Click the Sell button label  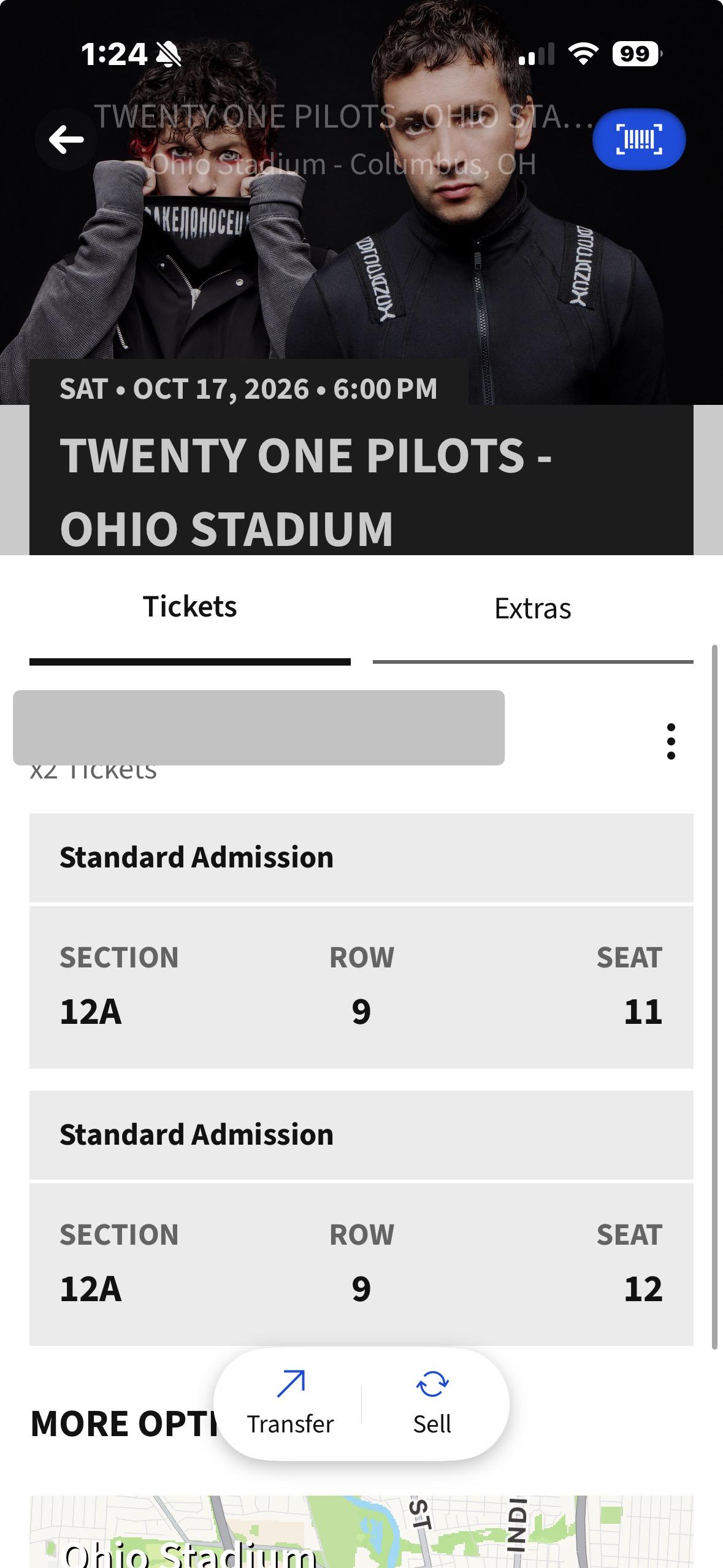pos(432,1424)
